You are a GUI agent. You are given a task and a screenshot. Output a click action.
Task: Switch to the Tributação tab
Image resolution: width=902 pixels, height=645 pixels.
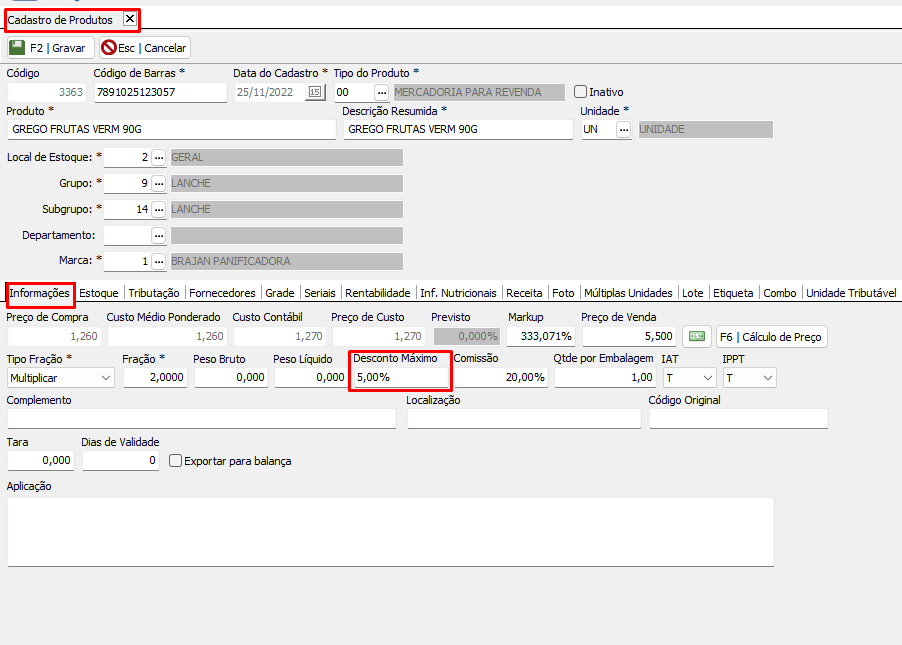[154, 293]
